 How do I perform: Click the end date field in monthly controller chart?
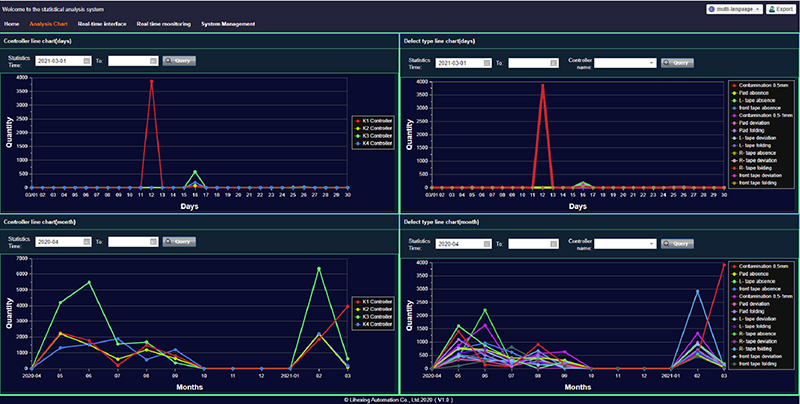coord(128,242)
